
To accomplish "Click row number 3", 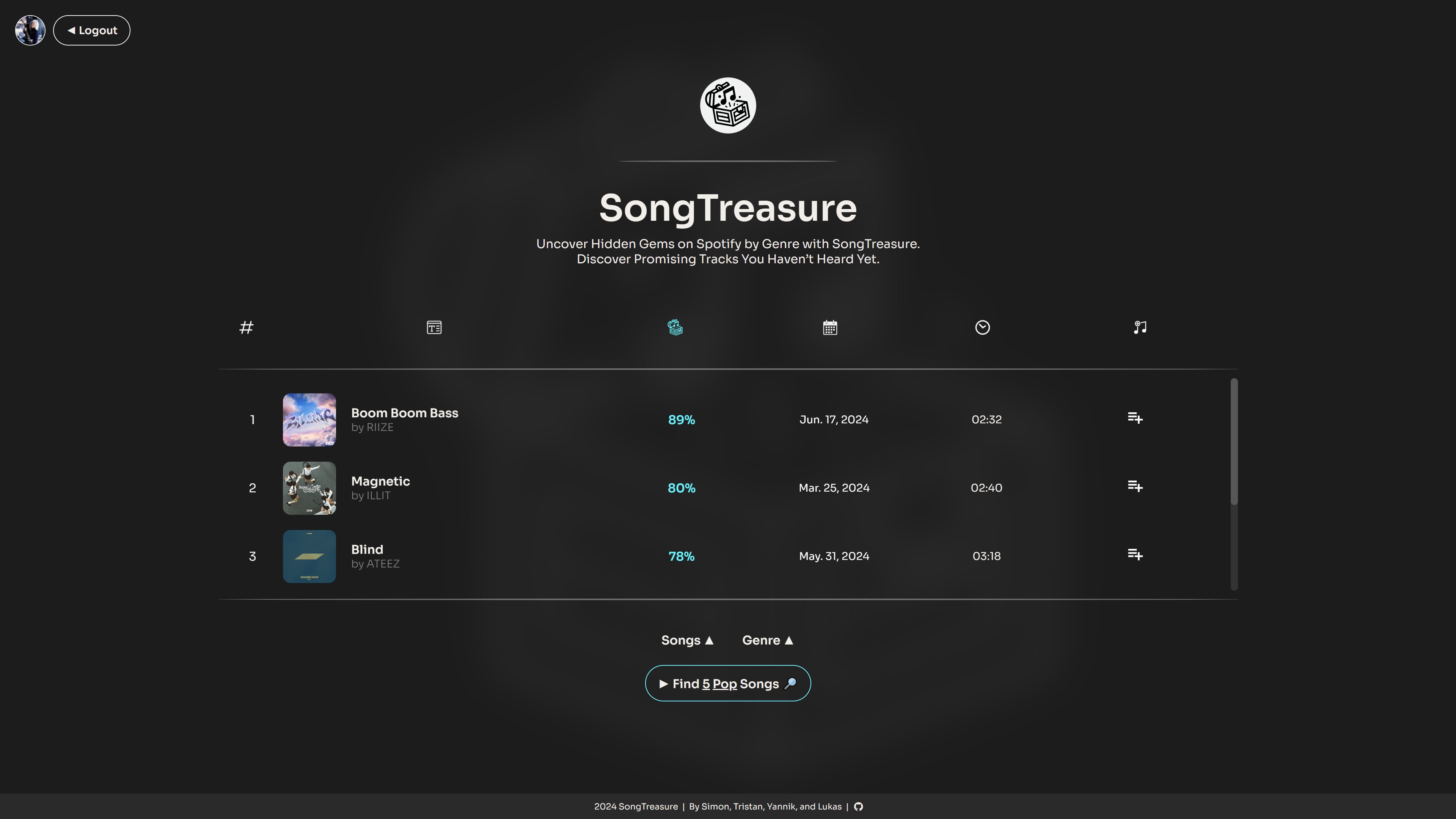I will point(253,557).
